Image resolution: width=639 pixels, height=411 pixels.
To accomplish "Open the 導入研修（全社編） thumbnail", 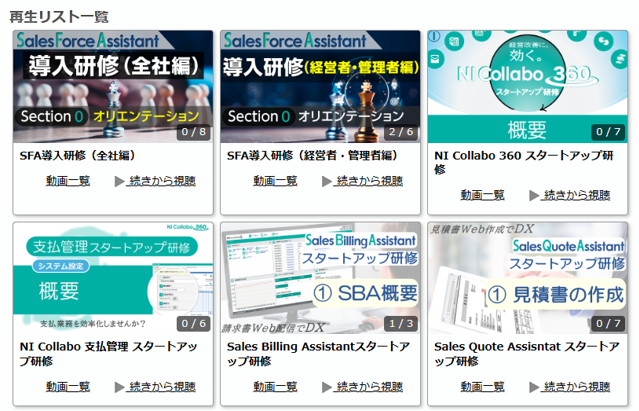I will click(x=113, y=86).
